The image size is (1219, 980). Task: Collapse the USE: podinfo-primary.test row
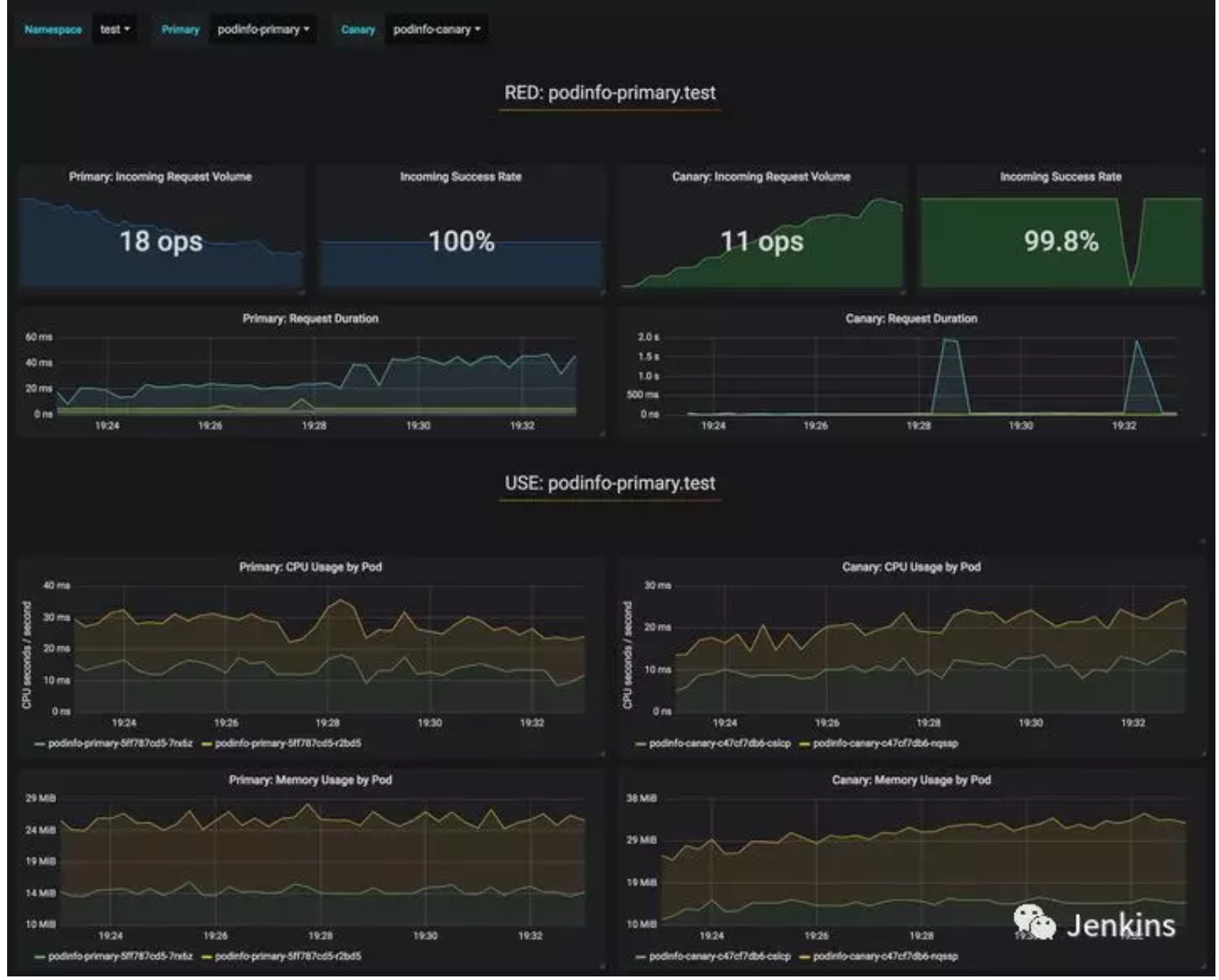[x=609, y=484]
